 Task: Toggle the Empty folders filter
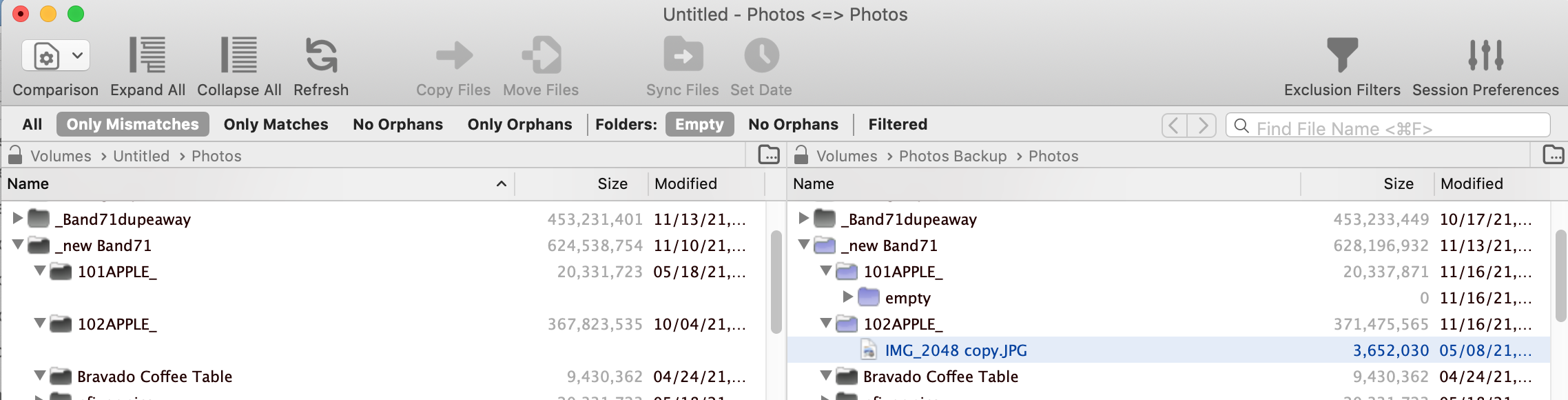(699, 124)
